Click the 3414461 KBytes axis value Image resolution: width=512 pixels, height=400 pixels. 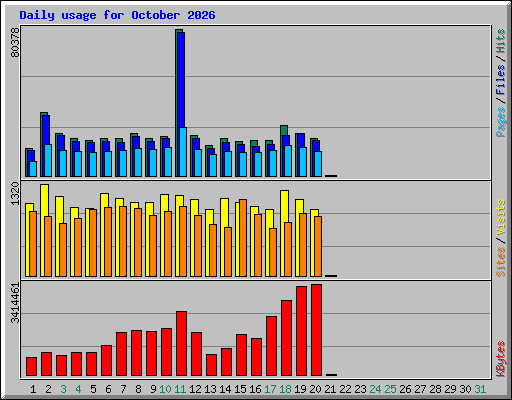[15, 303]
